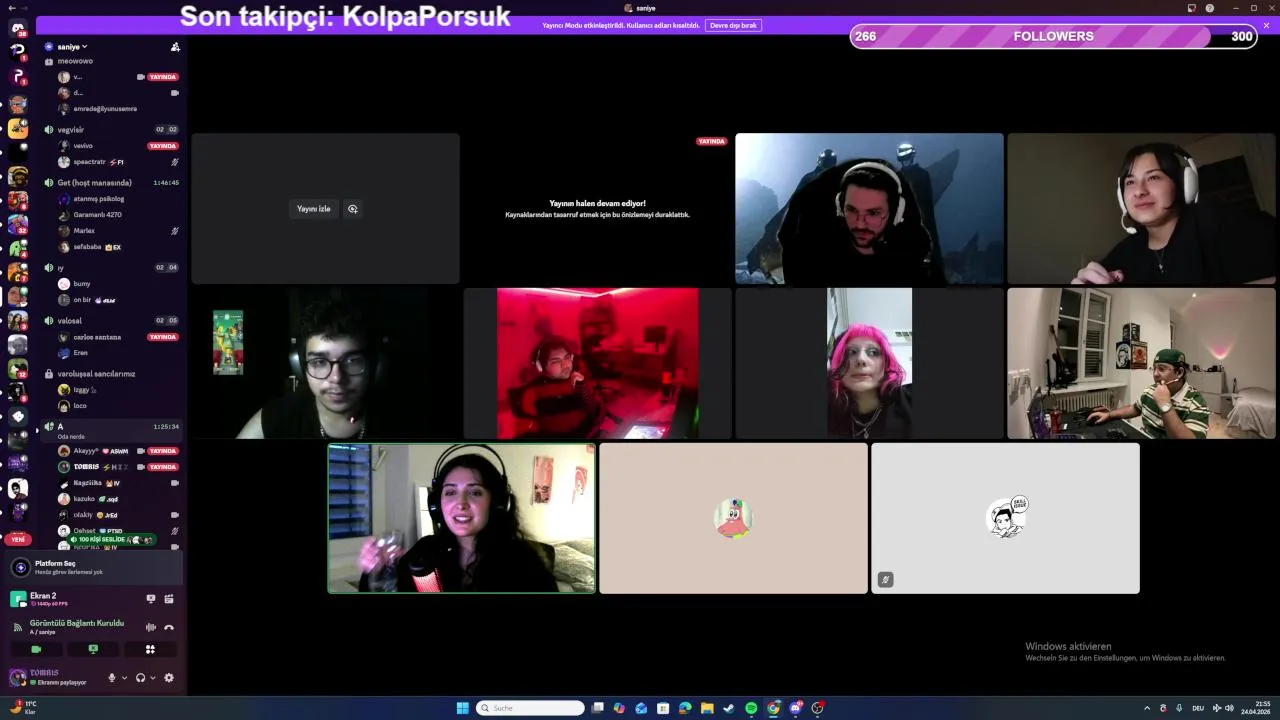Click the 100 KİŞİ SESLİDE pill
This screenshot has height=720, width=1280.
tap(111, 540)
